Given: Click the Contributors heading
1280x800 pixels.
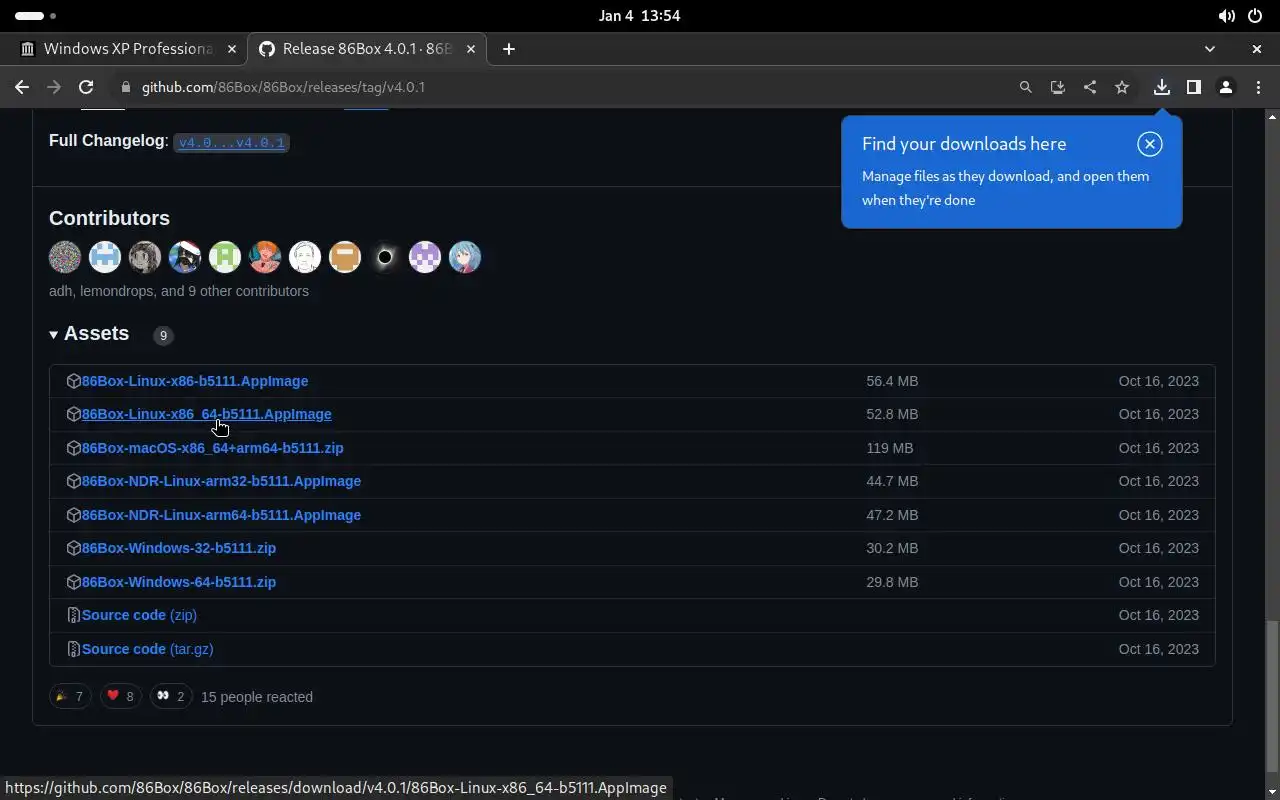Looking at the screenshot, I should coord(109,218).
